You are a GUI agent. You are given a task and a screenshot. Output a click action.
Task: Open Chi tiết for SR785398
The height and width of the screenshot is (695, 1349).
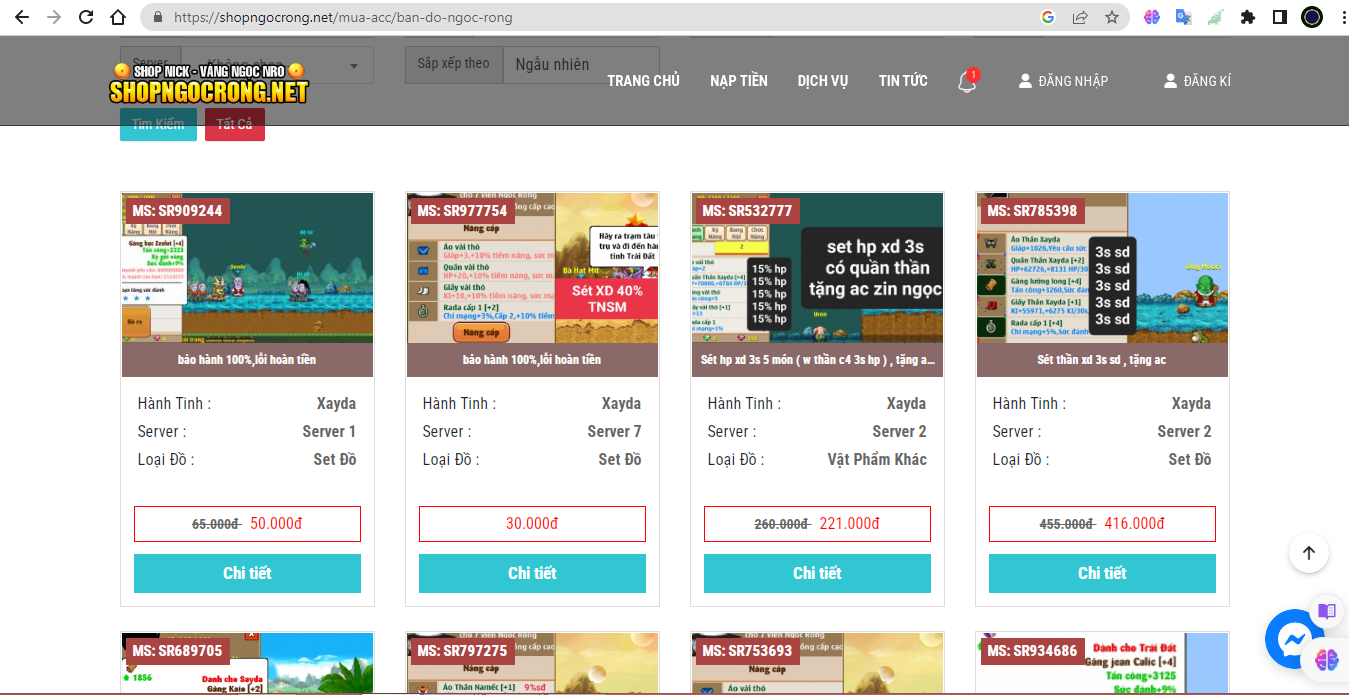1102,573
